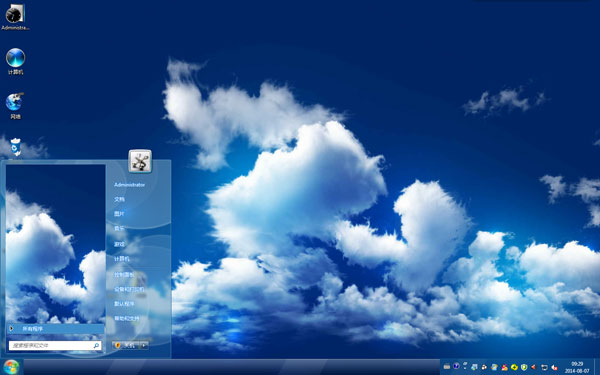
Task: Click the Windows Start orb
Action: pos(11,367)
